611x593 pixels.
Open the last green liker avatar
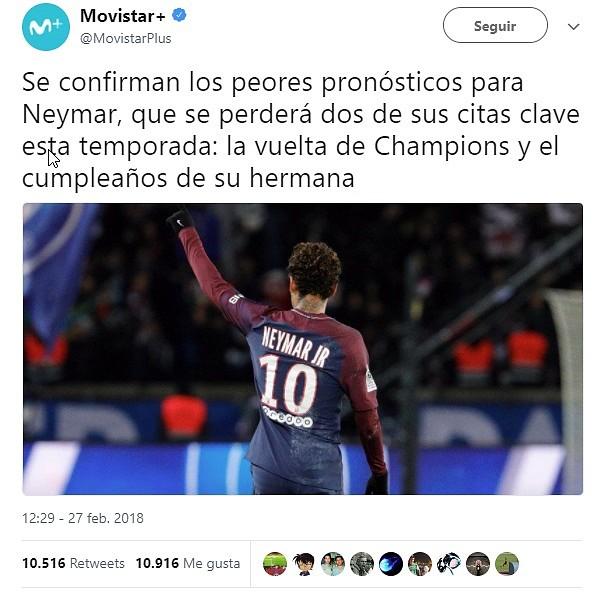(x=507, y=564)
